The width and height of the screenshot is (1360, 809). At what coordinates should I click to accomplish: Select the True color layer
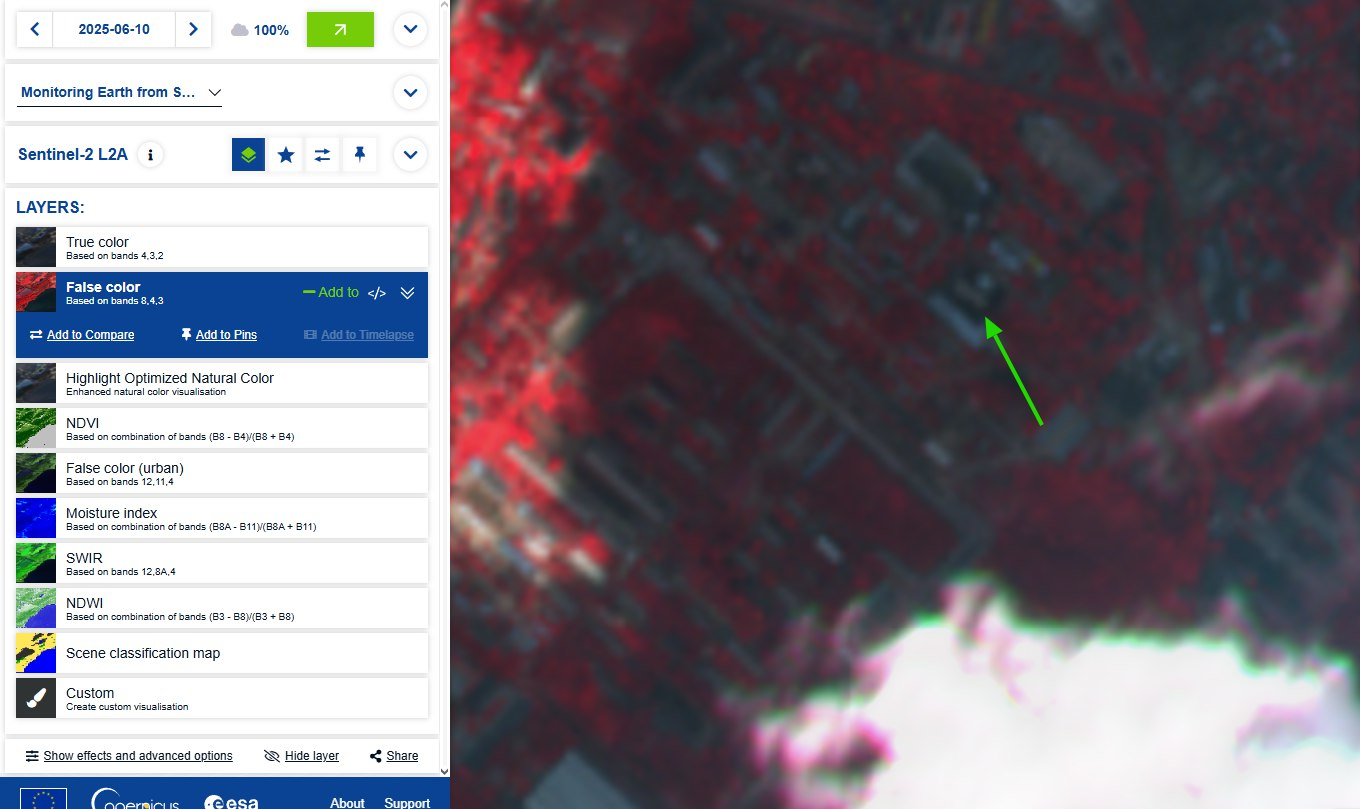tap(220, 247)
